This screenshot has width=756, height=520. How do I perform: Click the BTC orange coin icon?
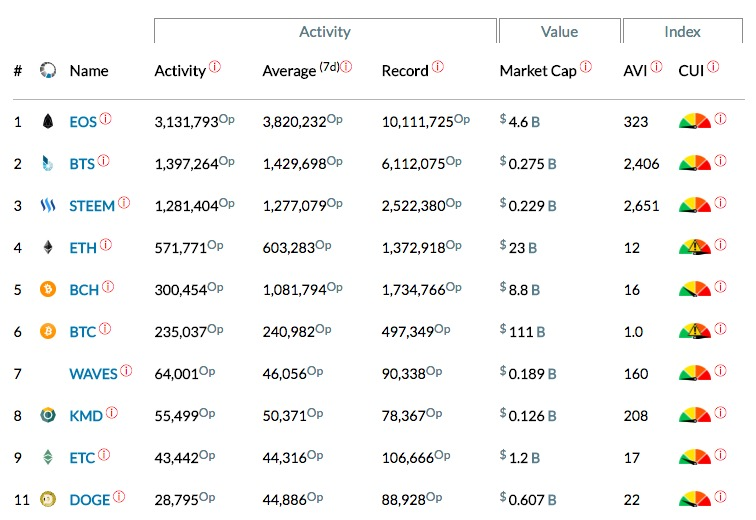pyautogui.click(x=48, y=331)
